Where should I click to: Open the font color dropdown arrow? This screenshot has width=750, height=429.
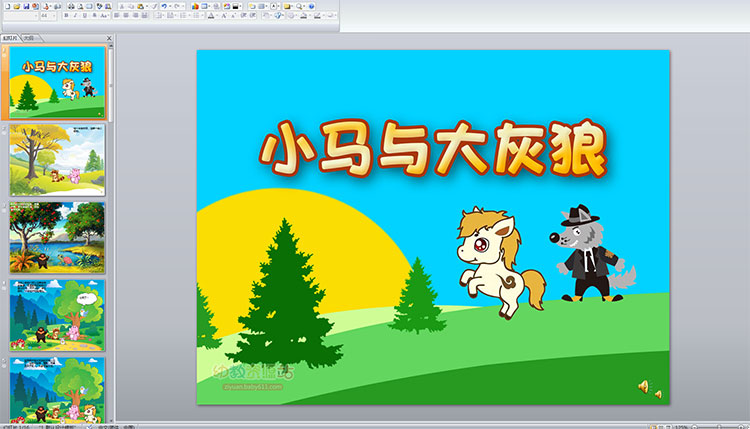click(217, 16)
